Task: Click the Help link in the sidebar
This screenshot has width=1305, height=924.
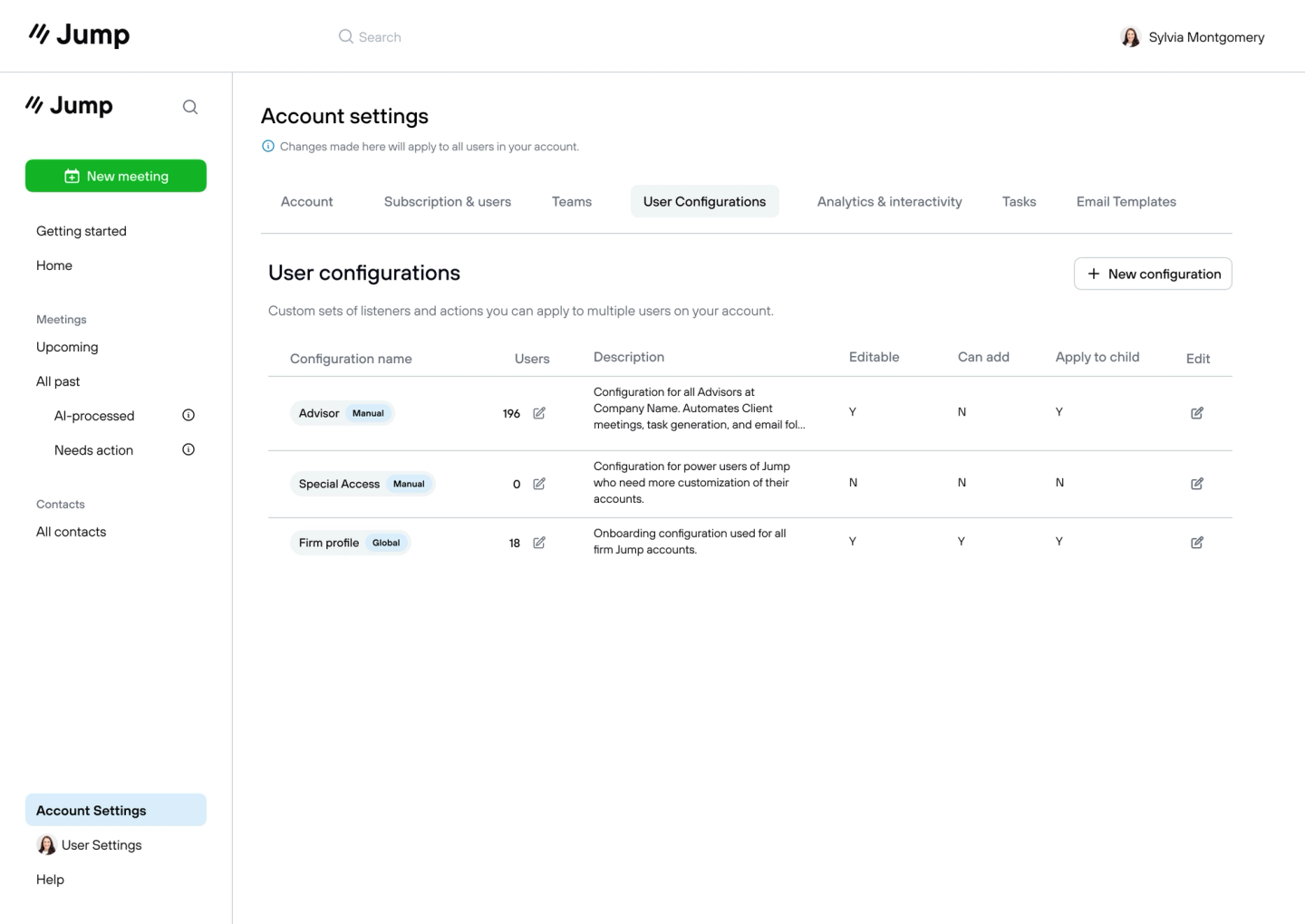Action: [x=50, y=879]
